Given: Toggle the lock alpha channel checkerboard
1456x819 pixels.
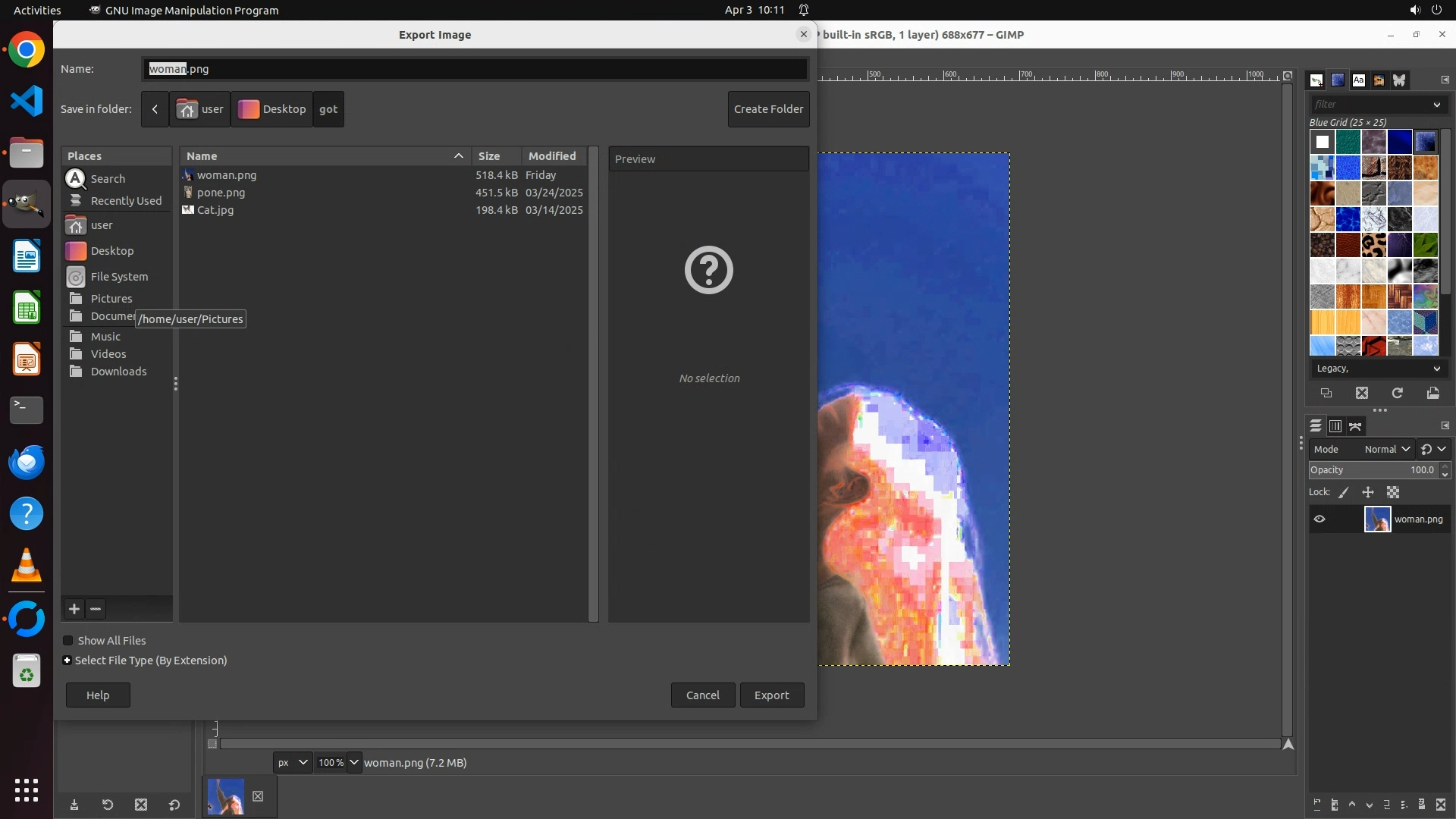Looking at the screenshot, I should tap(1393, 492).
